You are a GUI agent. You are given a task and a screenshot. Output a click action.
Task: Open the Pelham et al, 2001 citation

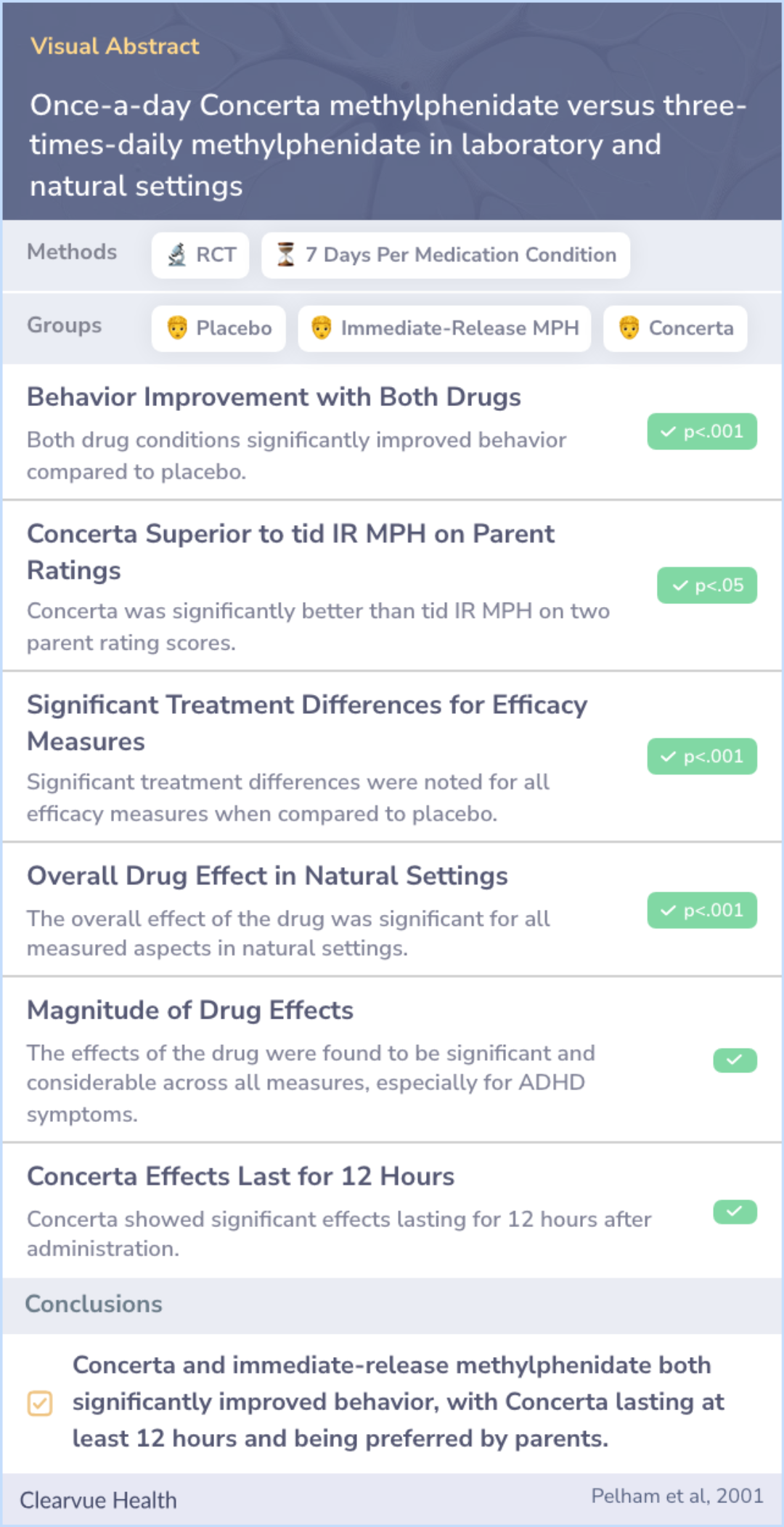(x=677, y=1496)
